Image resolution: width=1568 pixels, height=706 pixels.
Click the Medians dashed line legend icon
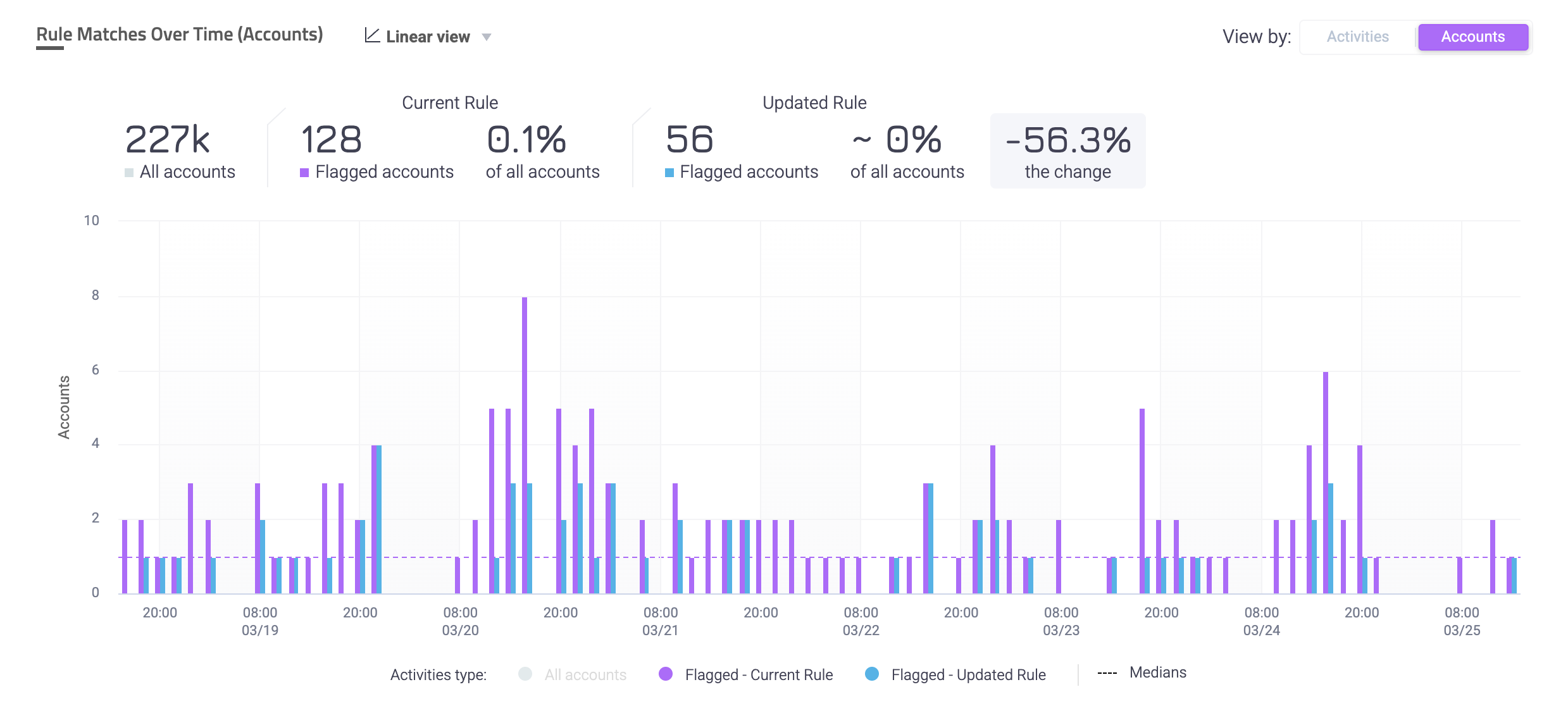click(1107, 673)
